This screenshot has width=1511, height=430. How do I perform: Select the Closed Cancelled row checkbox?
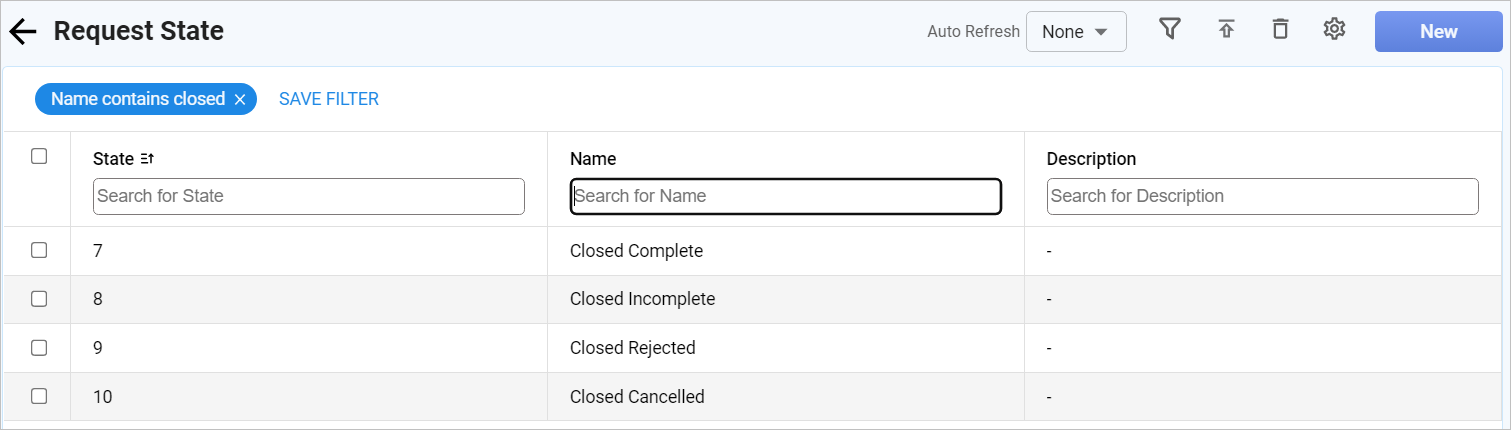coord(39,396)
